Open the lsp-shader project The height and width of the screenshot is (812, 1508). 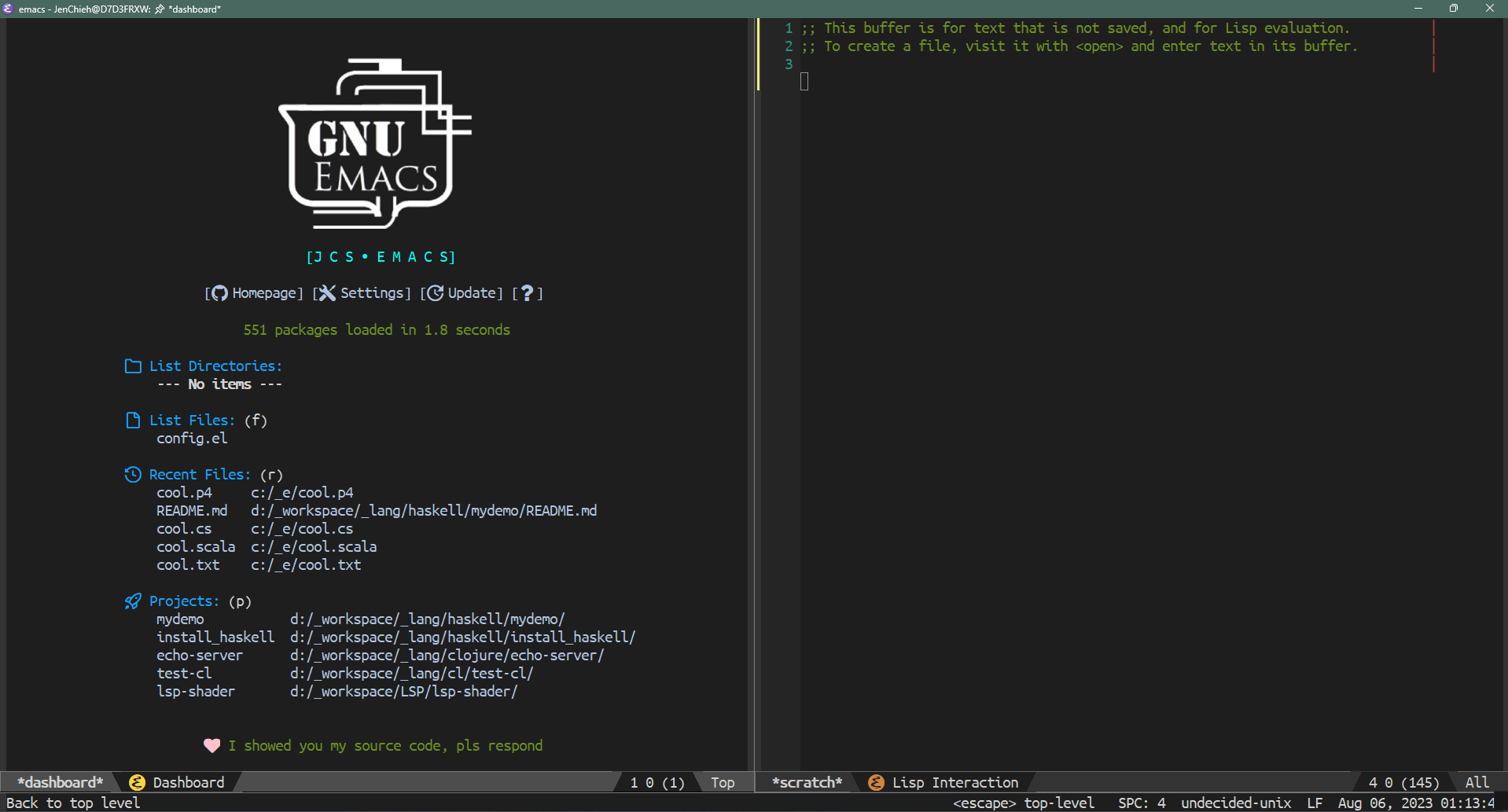coord(196,692)
